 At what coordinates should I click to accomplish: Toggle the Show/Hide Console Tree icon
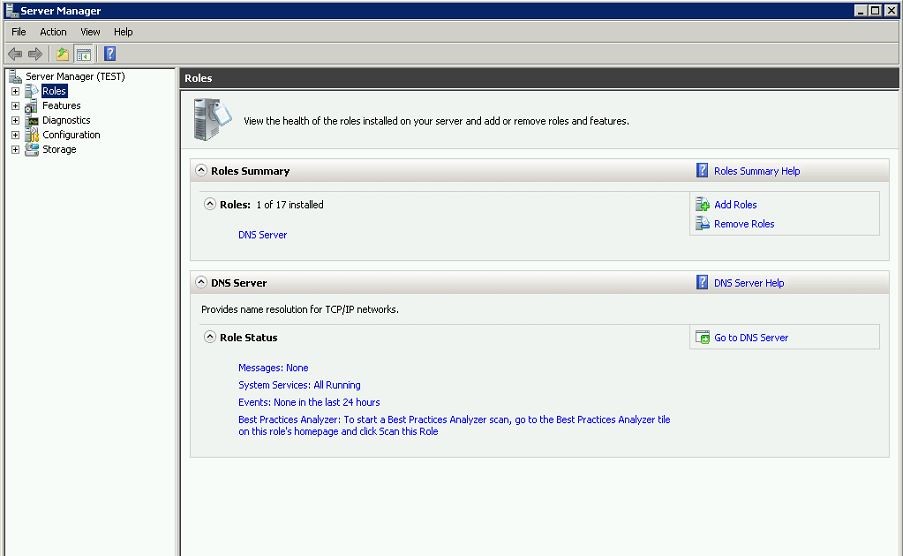click(x=84, y=54)
